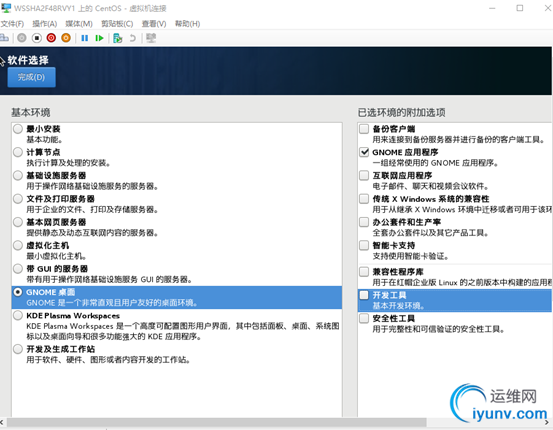
Task: Maximize the VM connection window
Action: [x=520, y=8]
